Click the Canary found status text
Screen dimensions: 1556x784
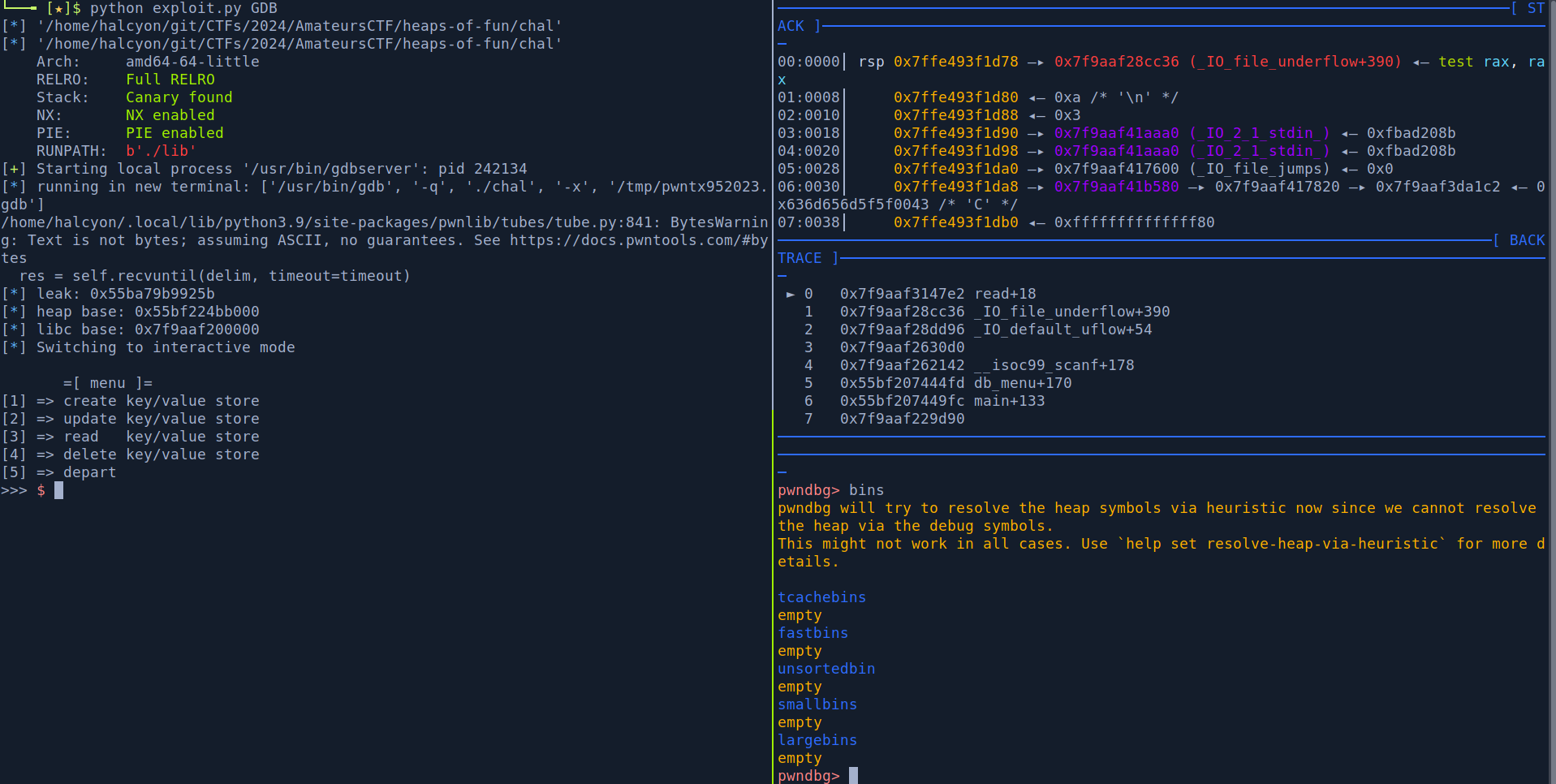click(179, 97)
